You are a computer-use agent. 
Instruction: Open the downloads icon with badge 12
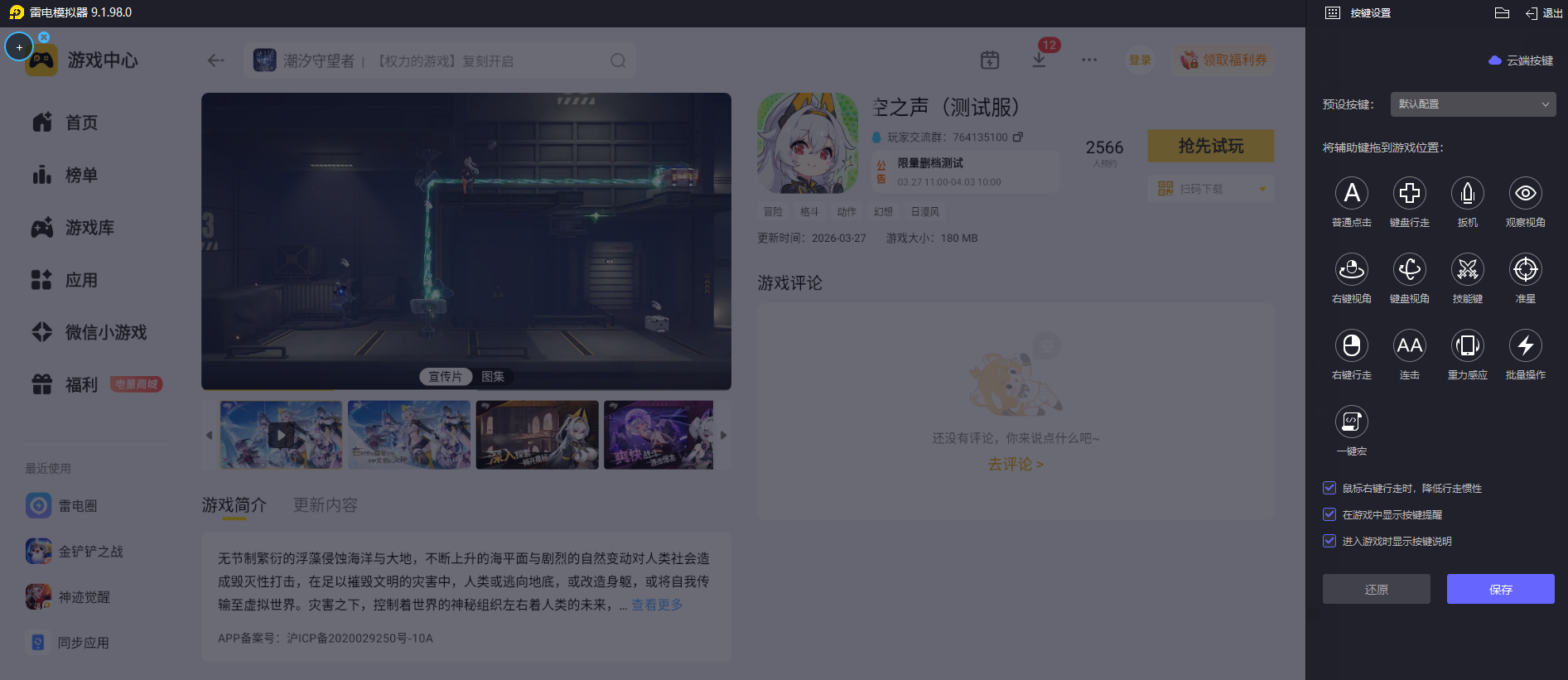[x=1040, y=60]
